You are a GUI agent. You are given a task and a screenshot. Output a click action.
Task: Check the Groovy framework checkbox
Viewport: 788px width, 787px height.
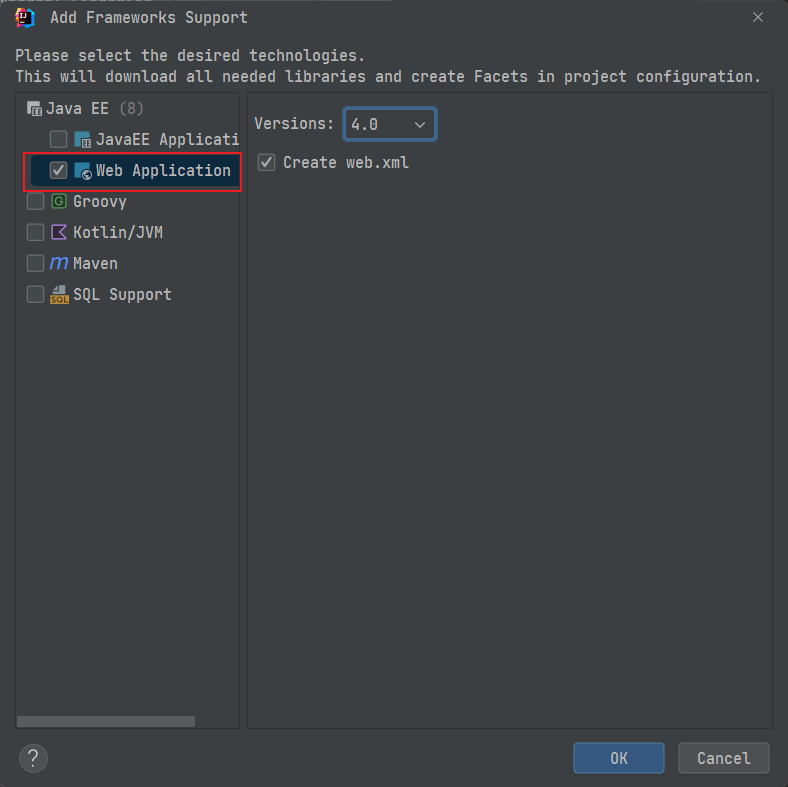coord(35,202)
